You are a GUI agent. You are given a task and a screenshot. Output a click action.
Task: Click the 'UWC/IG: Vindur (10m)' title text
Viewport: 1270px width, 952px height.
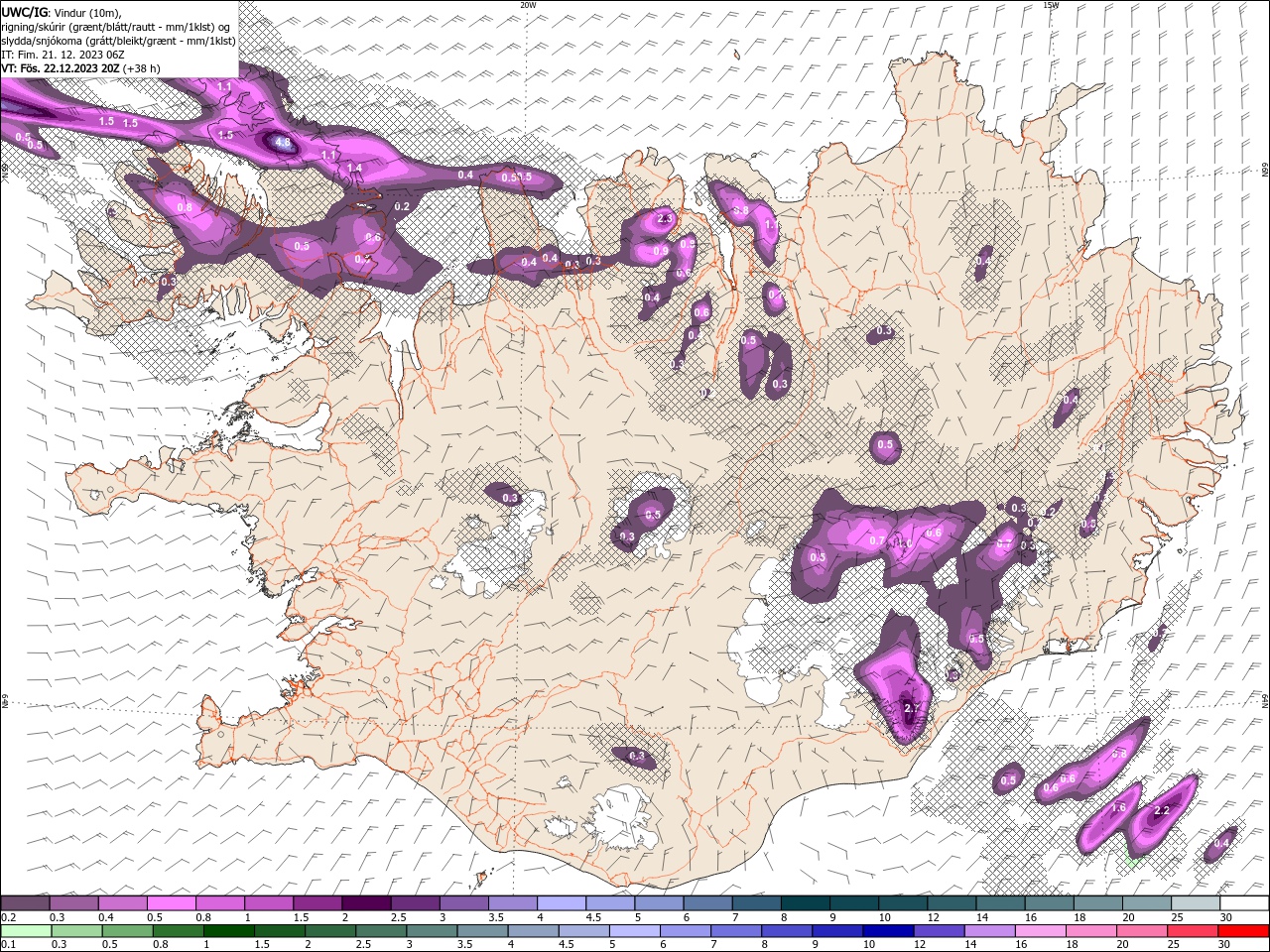tap(62, 12)
